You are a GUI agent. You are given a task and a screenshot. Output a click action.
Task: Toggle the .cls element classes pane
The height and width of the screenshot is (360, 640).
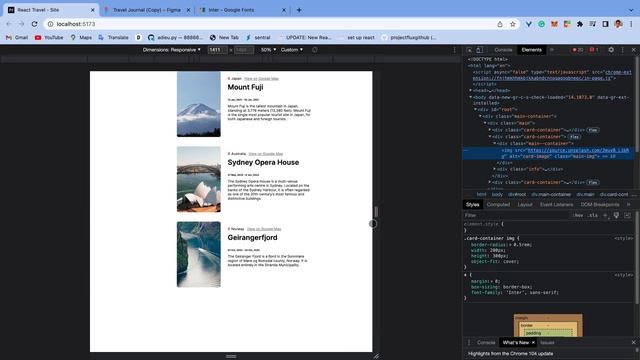point(593,215)
